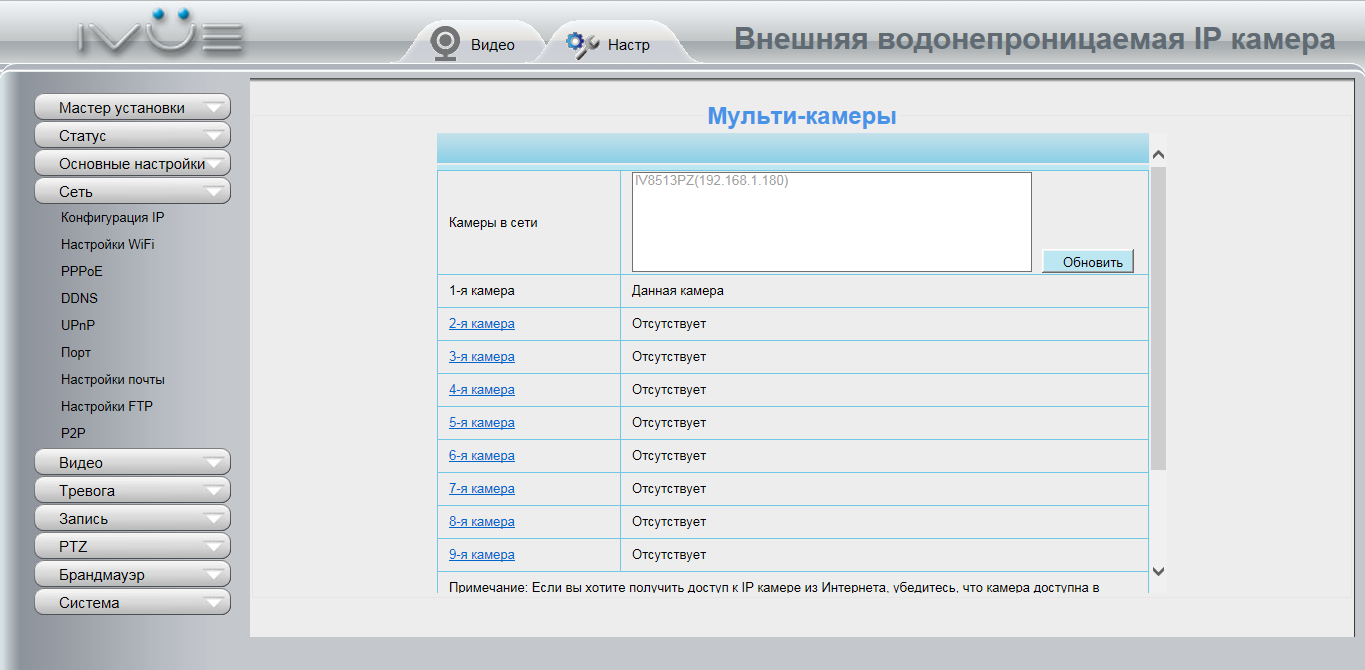Expand the PTZ section
Screen dimensions: 1365x670
click(x=132, y=546)
